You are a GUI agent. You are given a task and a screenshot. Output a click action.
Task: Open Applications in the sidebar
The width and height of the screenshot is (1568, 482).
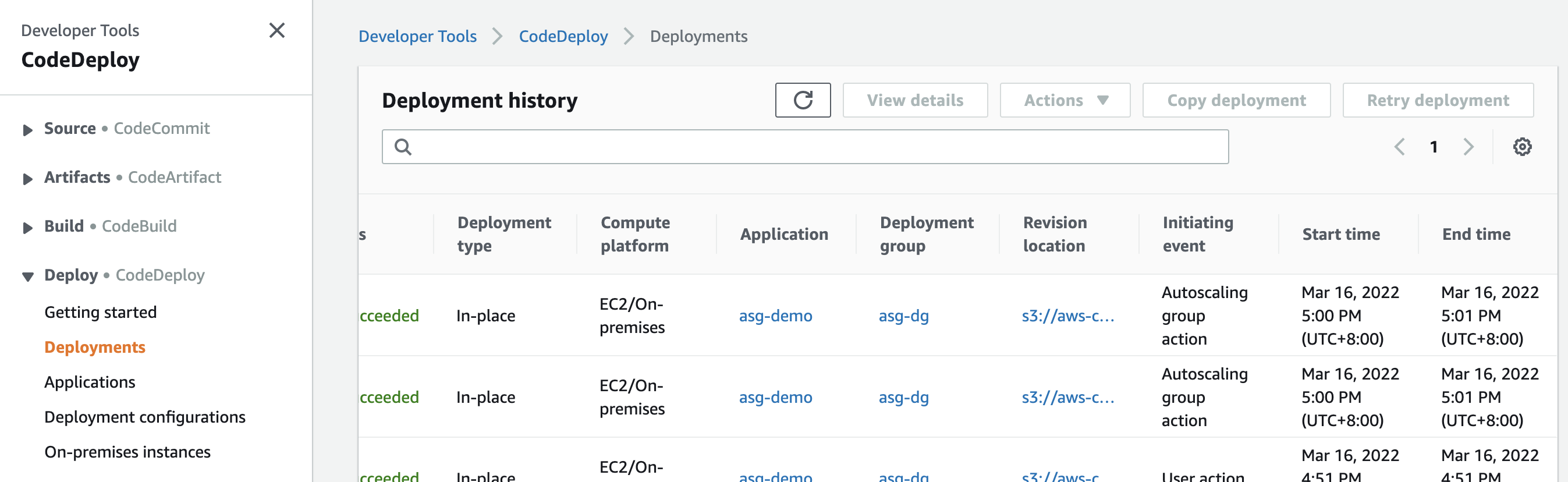pos(90,382)
